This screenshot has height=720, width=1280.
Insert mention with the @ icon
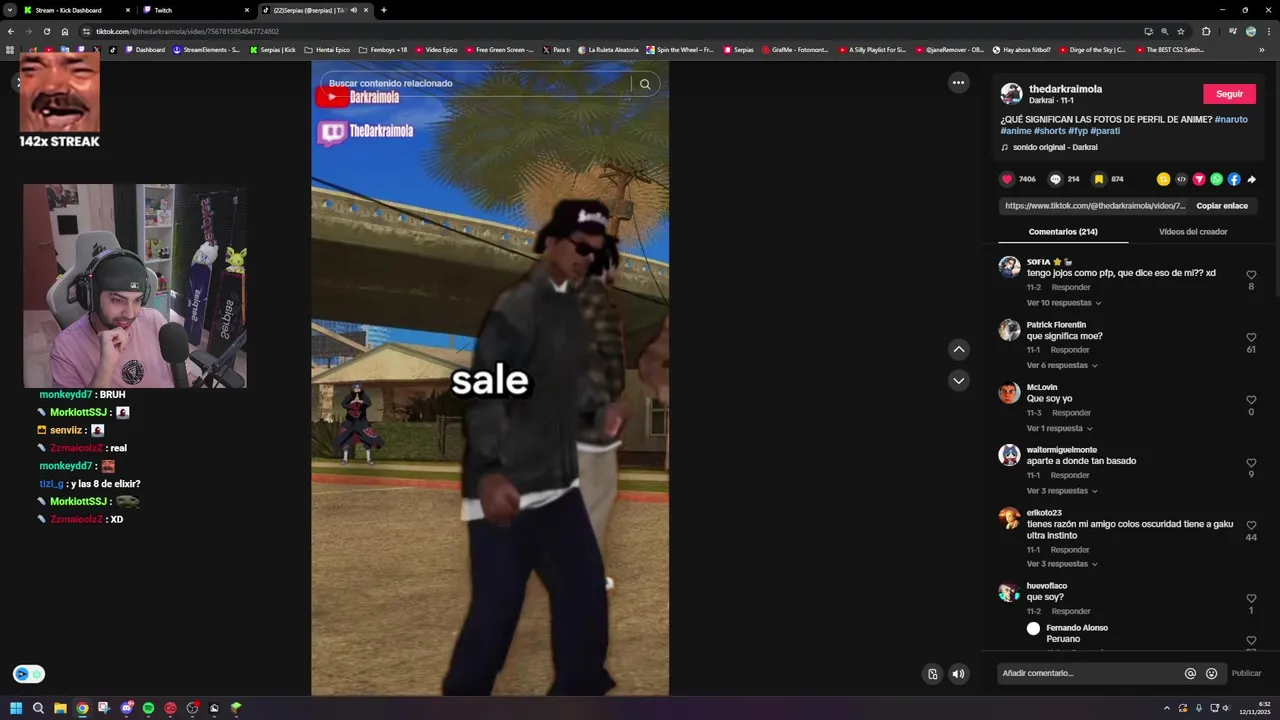[1190, 673]
